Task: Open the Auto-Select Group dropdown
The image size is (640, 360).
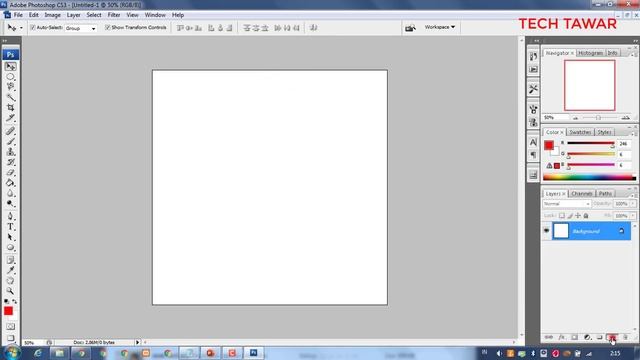Action: [x=80, y=28]
